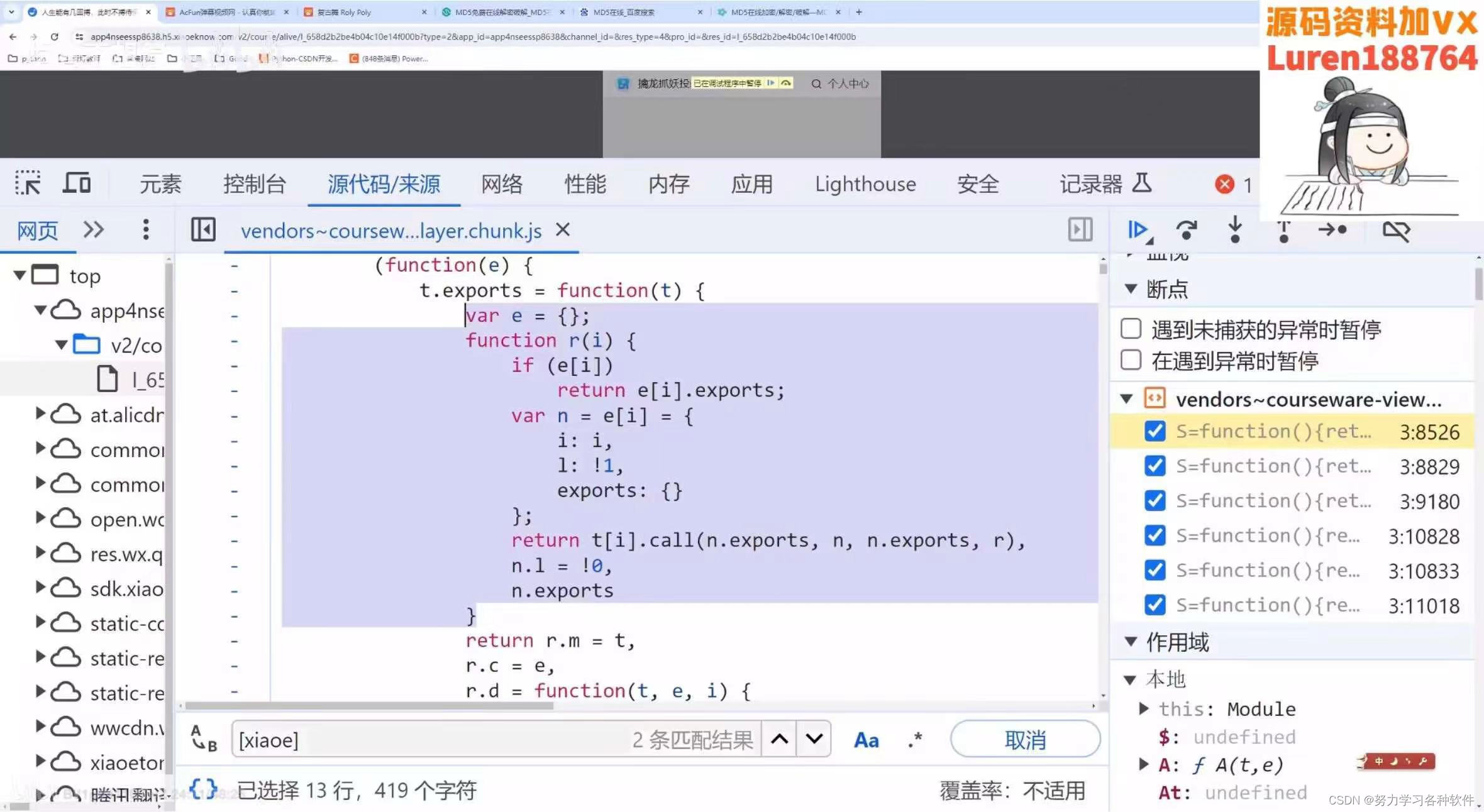Collapse the 断点 breakpoints section
The height and width of the screenshot is (812, 1484).
1131,289
